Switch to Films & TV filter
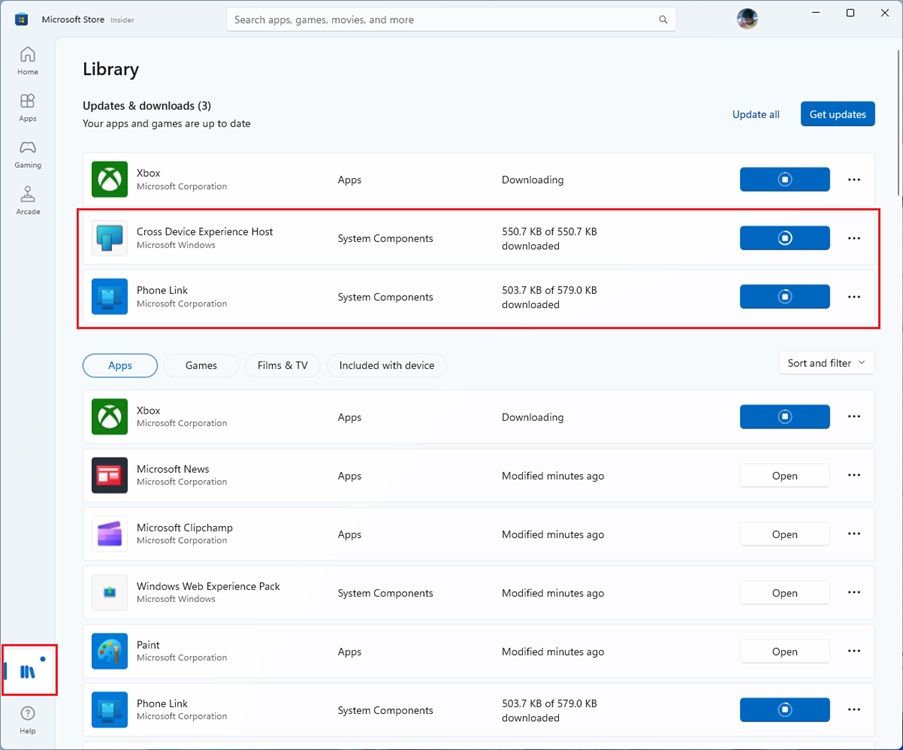The image size is (903, 750). [282, 366]
